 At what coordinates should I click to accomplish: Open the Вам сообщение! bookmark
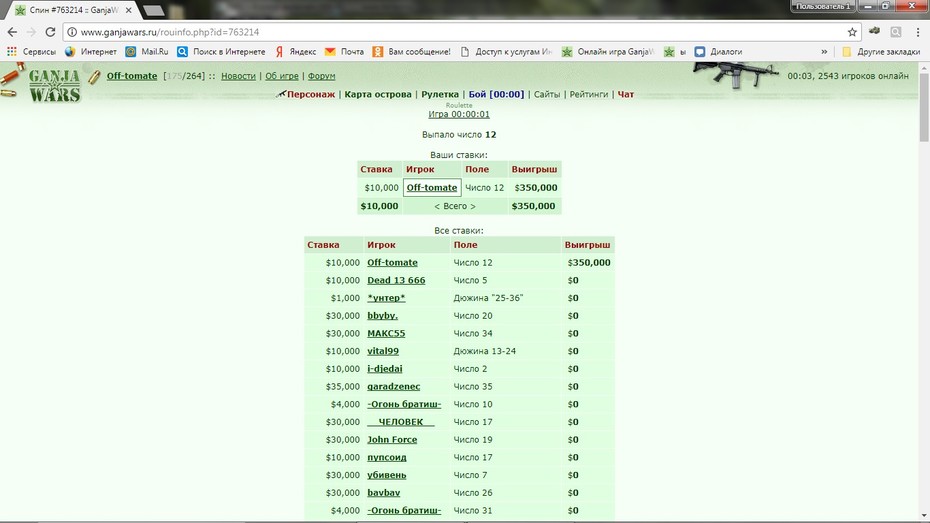[x=412, y=52]
